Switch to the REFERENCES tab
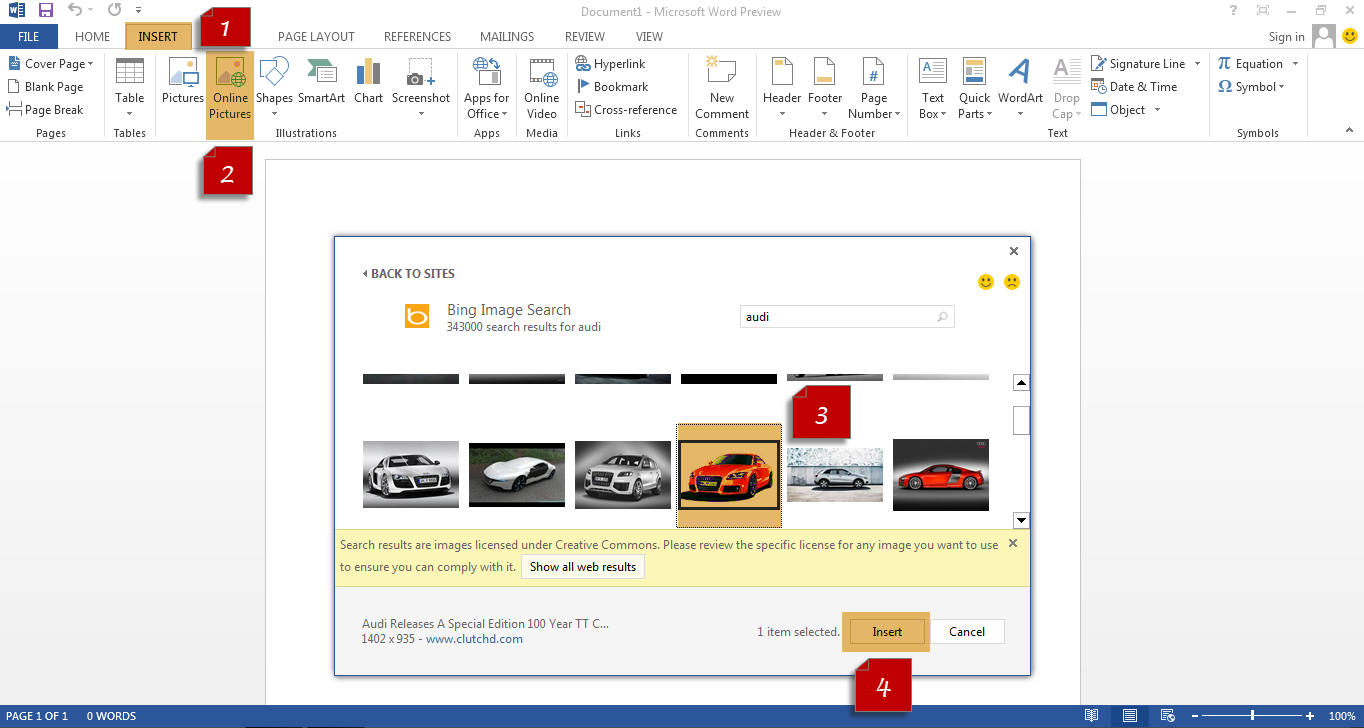The width and height of the screenshot is (1364, 728). point(417,37)
